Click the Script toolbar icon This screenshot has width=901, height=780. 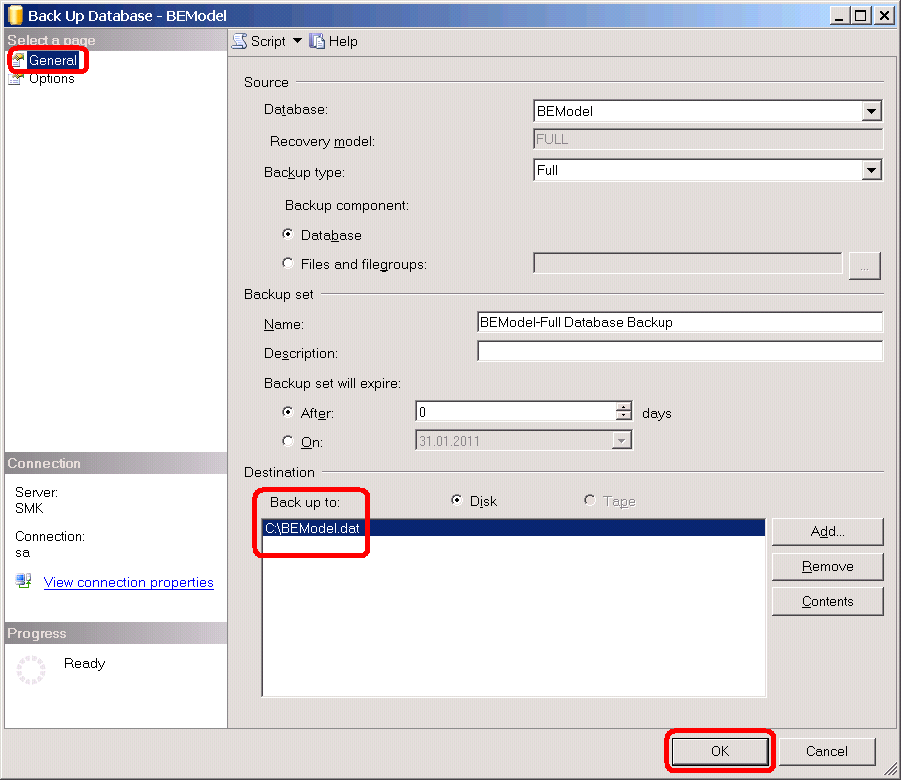pyautogui.click(x=240, y=41)
